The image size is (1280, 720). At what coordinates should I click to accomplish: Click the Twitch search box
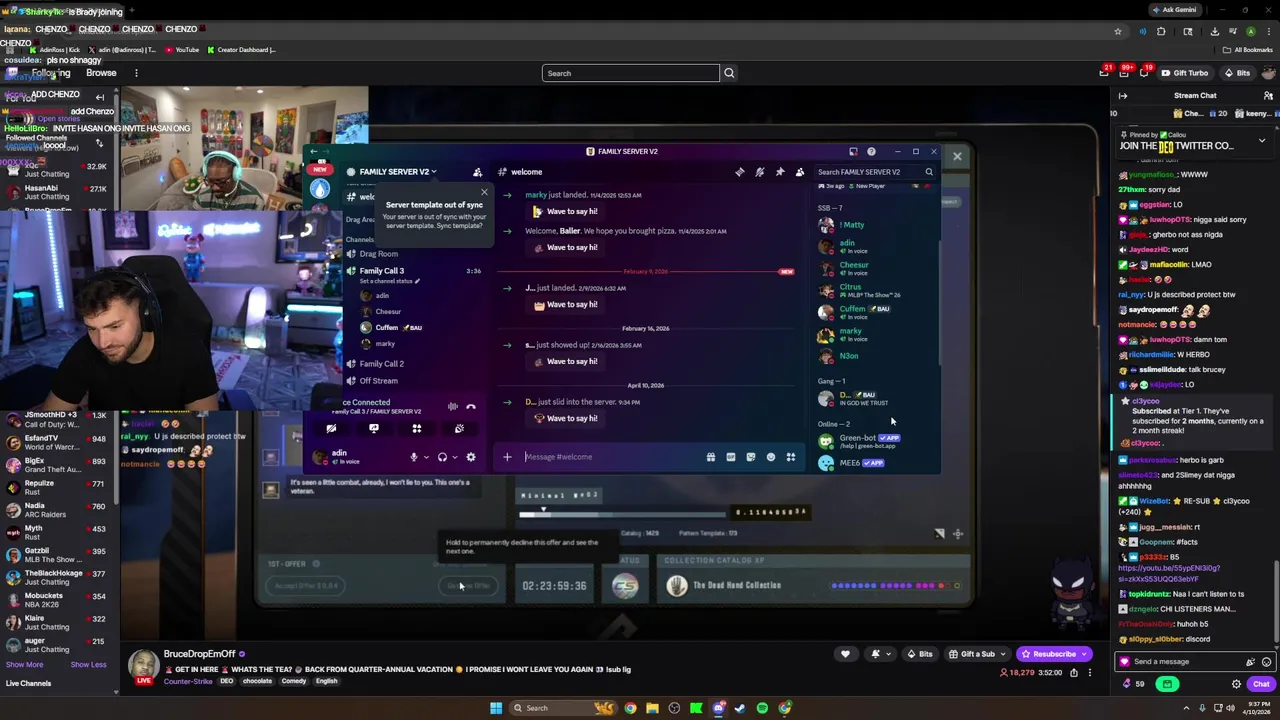(x=630, y=73)
